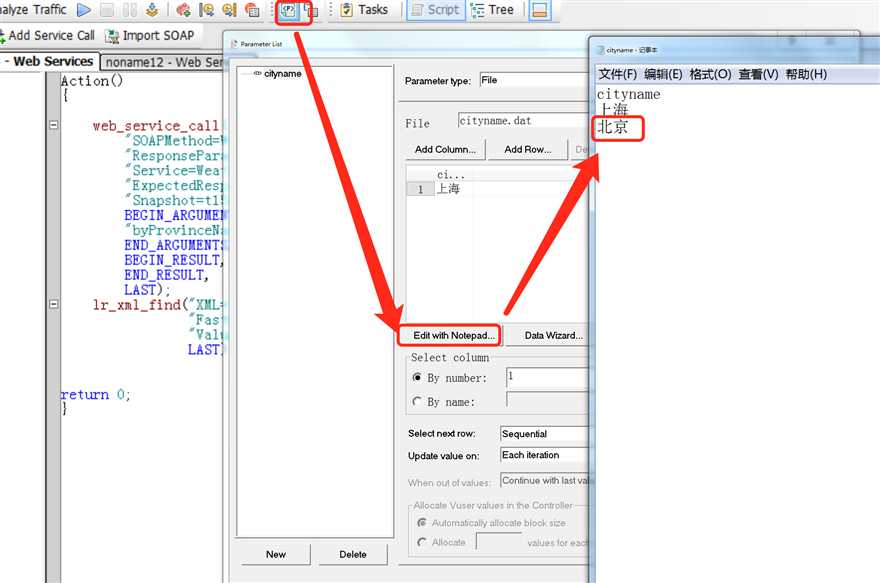Click the 北京 line in Notepad

(612, 127)
